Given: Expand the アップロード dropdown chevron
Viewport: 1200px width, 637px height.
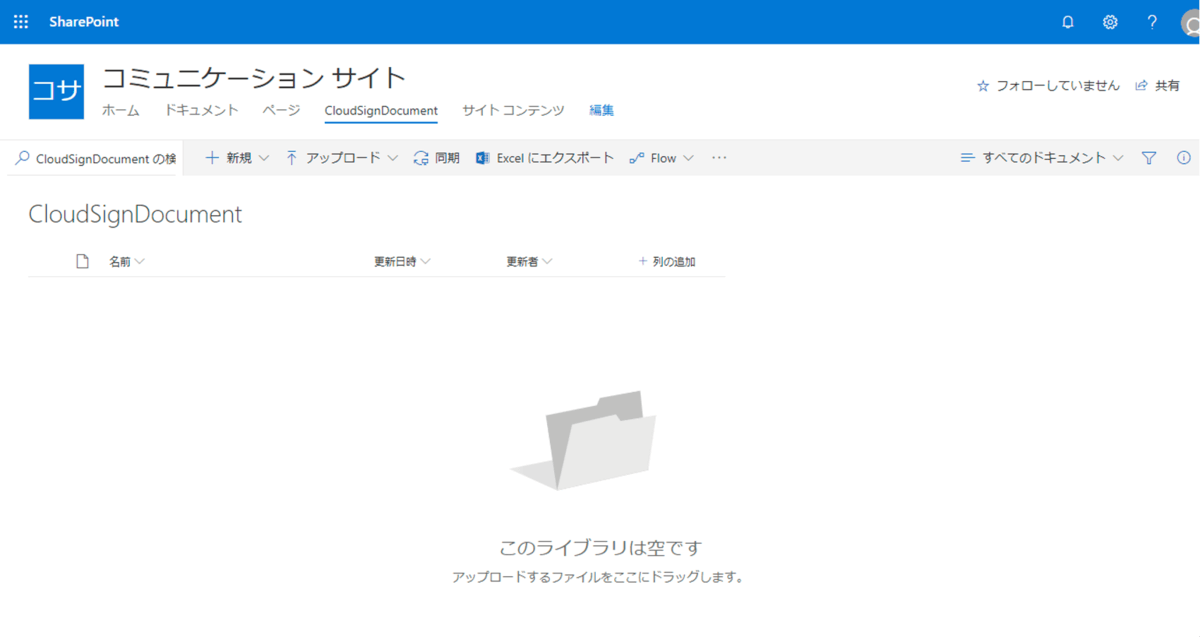Looking at the screenshot, I should 393,158.
